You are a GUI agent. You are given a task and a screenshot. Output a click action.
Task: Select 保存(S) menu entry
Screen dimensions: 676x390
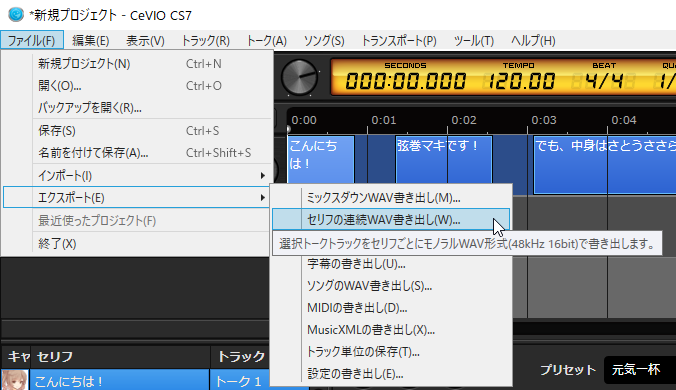[137, 131]
